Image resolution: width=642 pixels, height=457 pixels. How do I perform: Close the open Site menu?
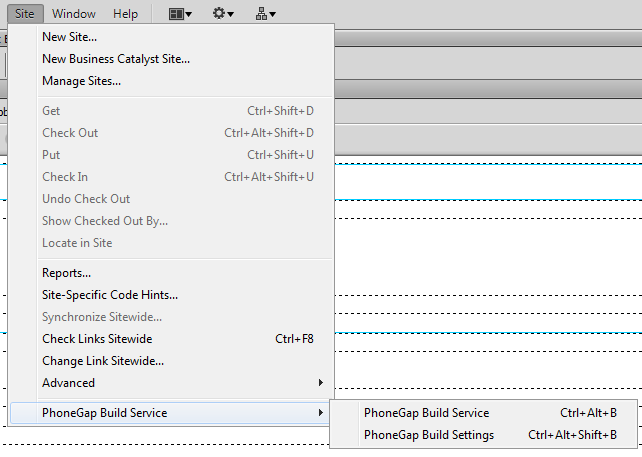[x=25, y=14]
